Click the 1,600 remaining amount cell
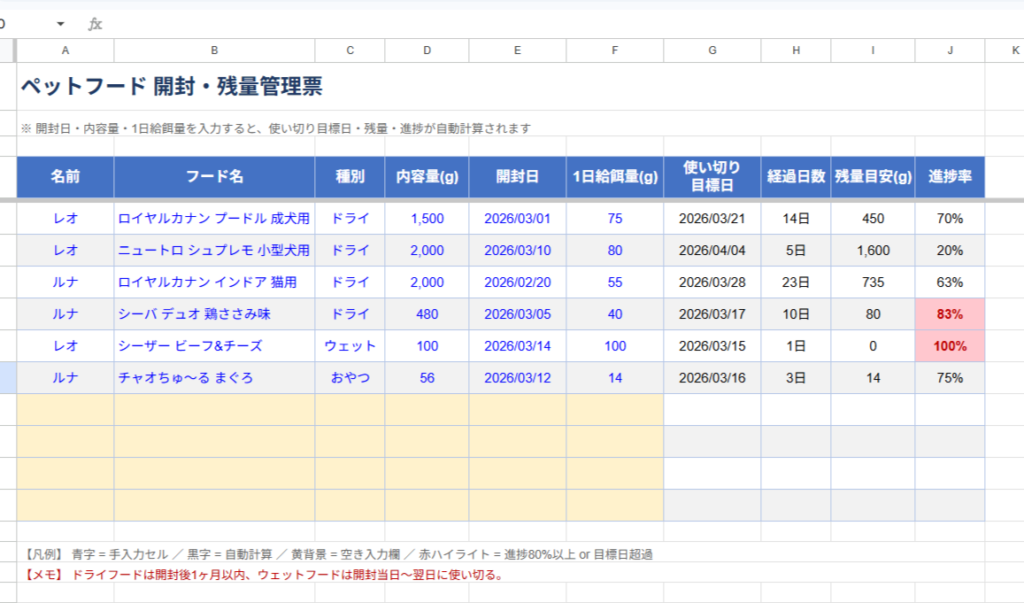 pyautogui.click(x=872, y=250)
